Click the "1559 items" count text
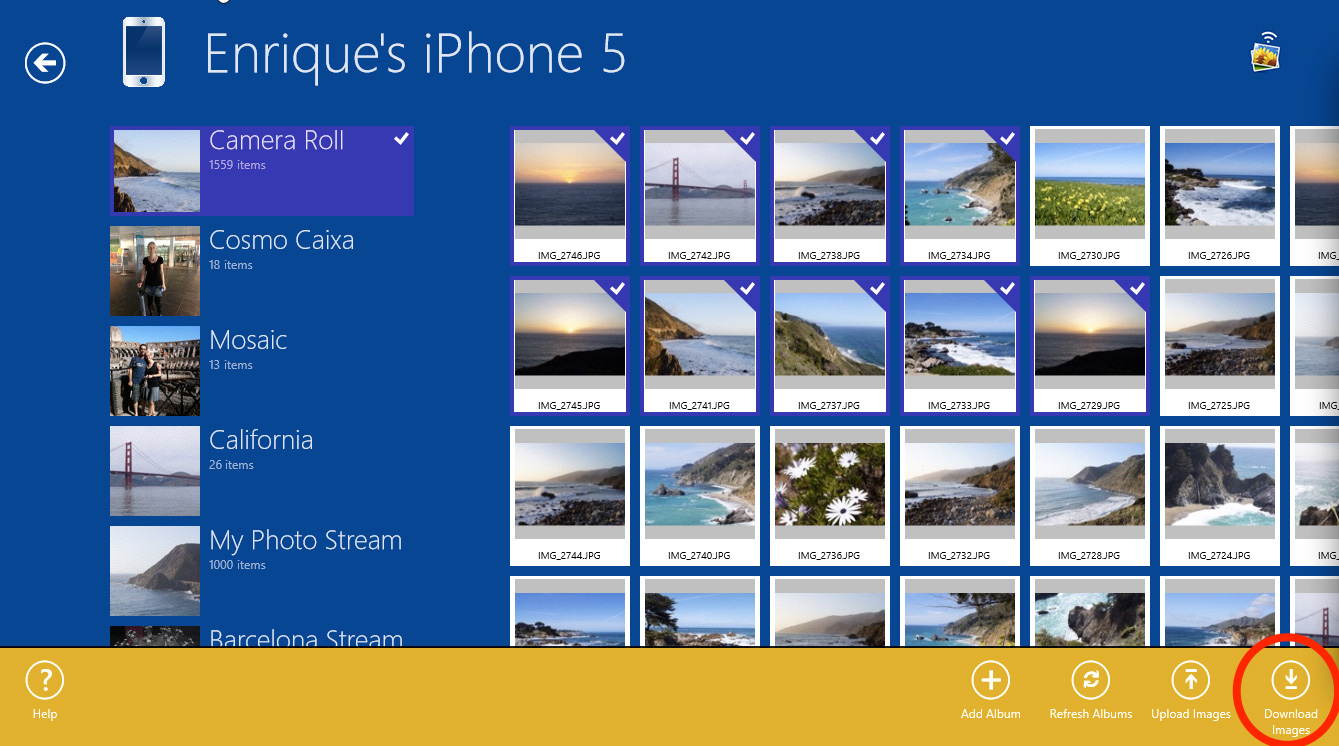 point(237,165)
